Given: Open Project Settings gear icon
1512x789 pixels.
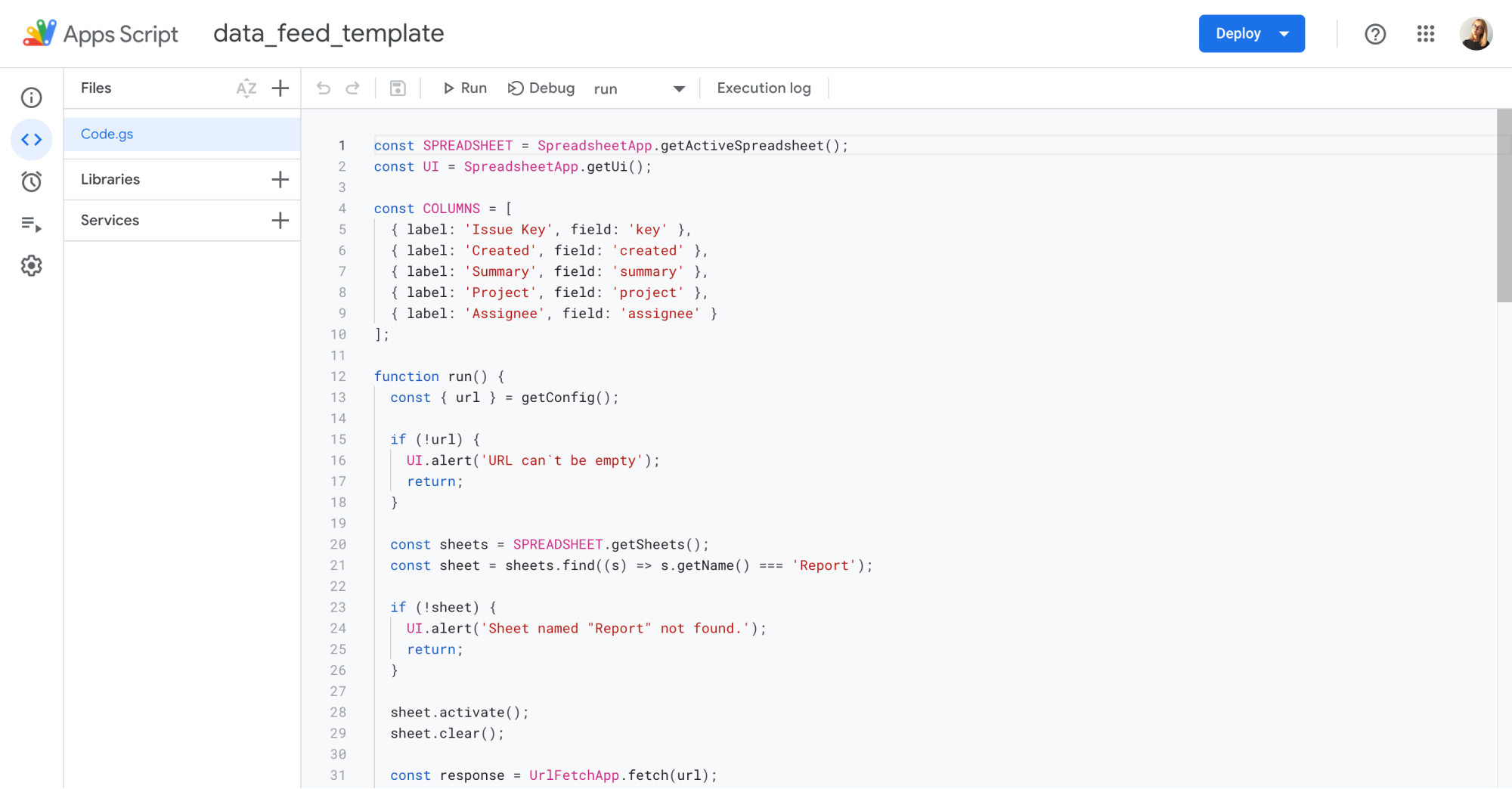Looking at the screenshot, I should (x=31, y=266).
